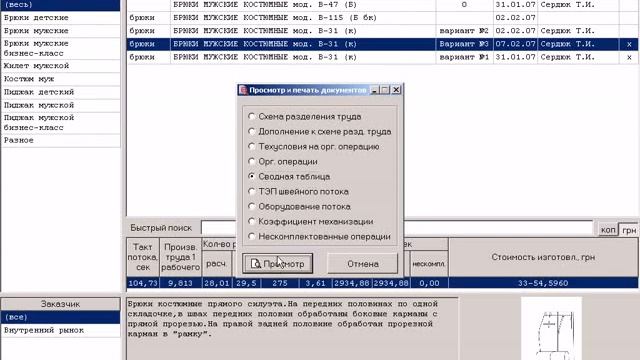Select 'Брюки мужские' category
The width and height of the screenshot is (640, 360).
[60, 31]
